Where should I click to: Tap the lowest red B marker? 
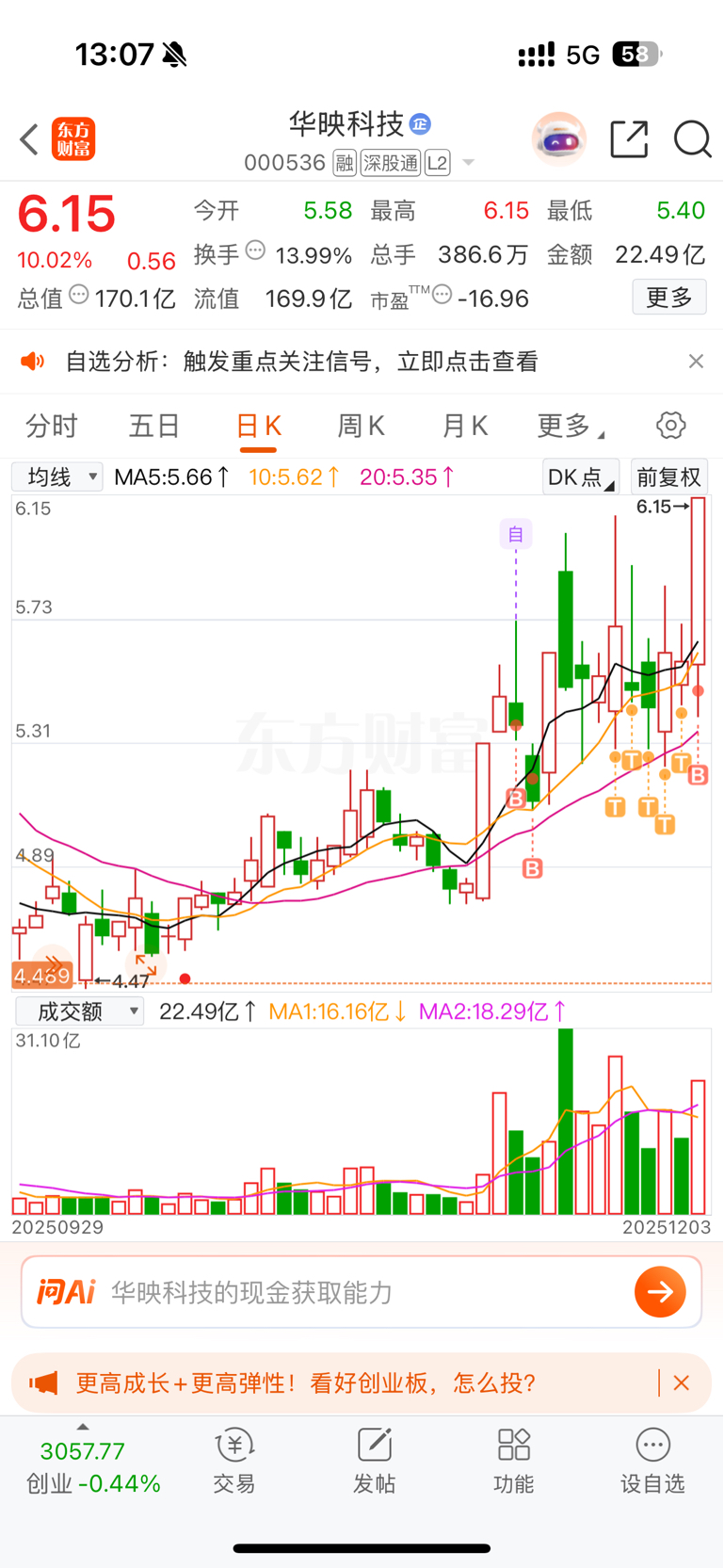click(532, 868)
